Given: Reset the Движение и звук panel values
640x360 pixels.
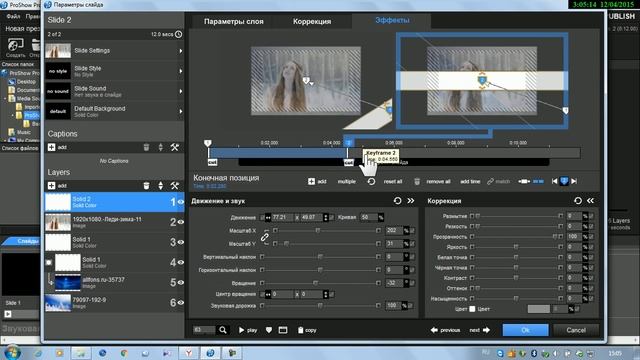Looking at the screenshot, I should (x=398, y=200).
